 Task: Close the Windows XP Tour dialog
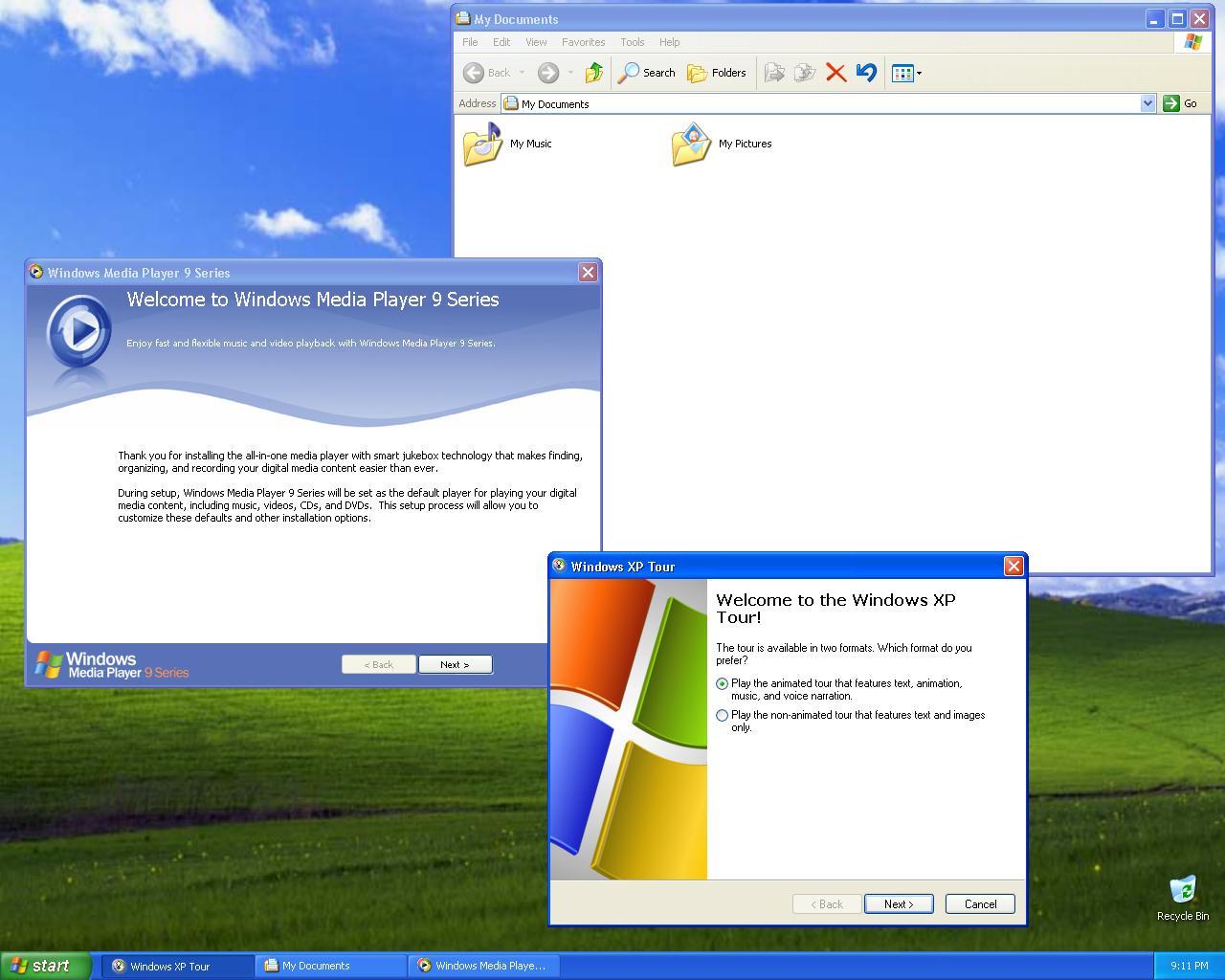pos(1013,566)
